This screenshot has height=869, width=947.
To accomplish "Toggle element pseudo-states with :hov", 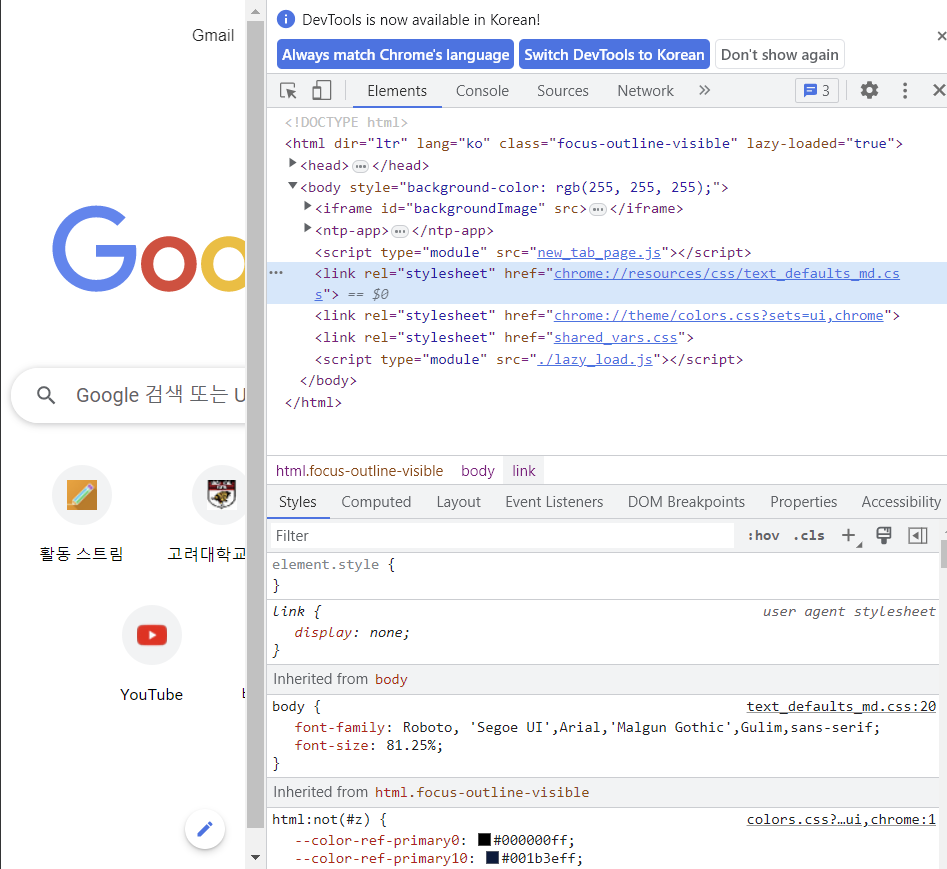I will click(x=763, y=535).
